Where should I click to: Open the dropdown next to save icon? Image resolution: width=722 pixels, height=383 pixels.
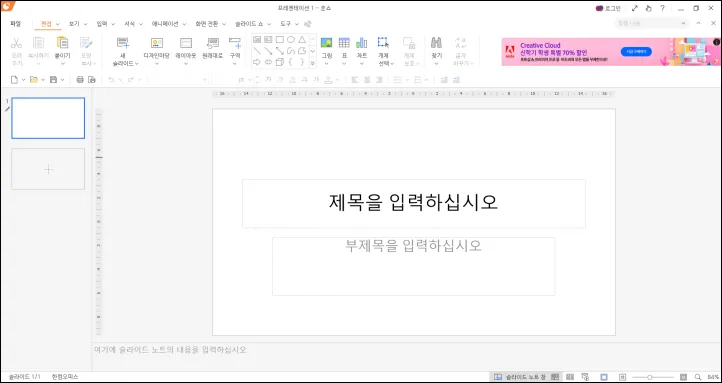63,80
